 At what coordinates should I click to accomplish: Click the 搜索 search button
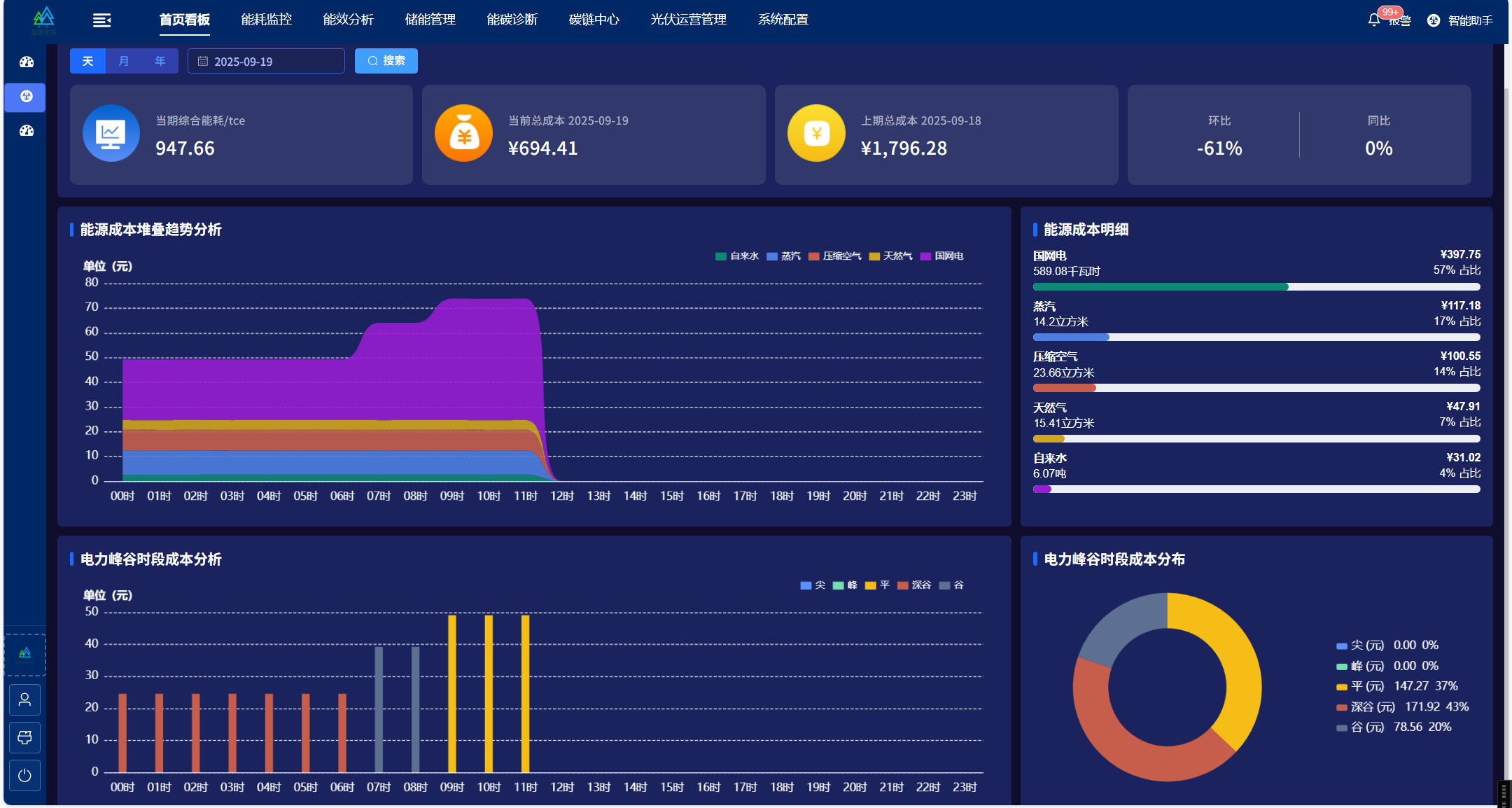[386, 61]
